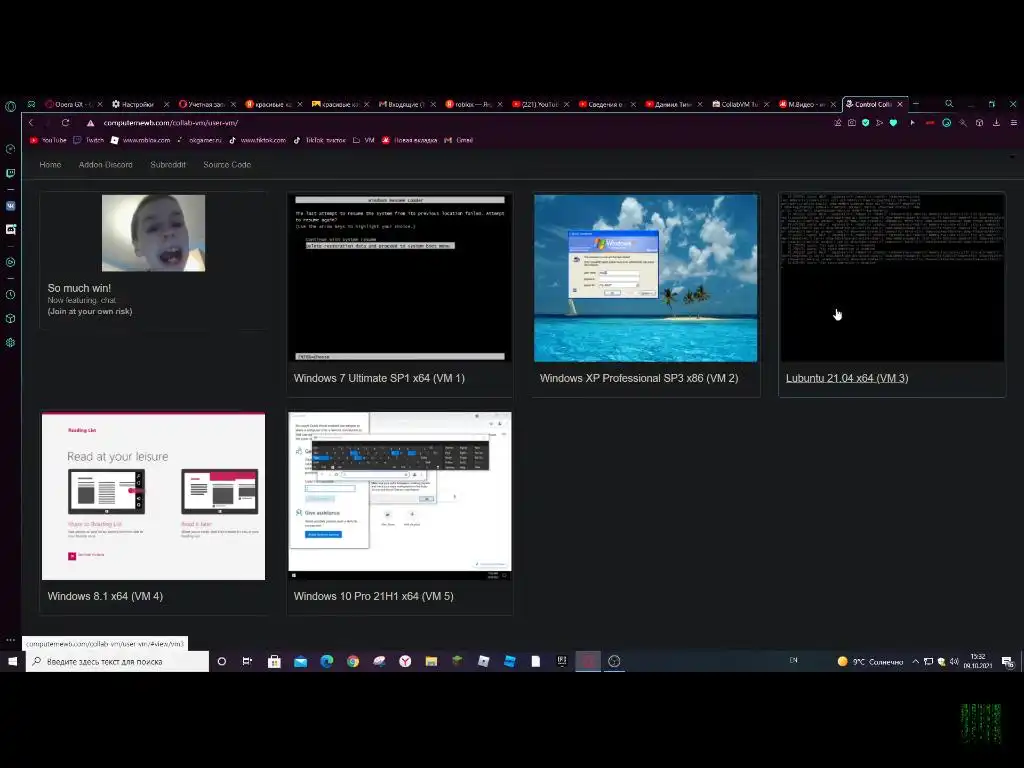Click the heart bookmark icon in address bar

point(893,123)
